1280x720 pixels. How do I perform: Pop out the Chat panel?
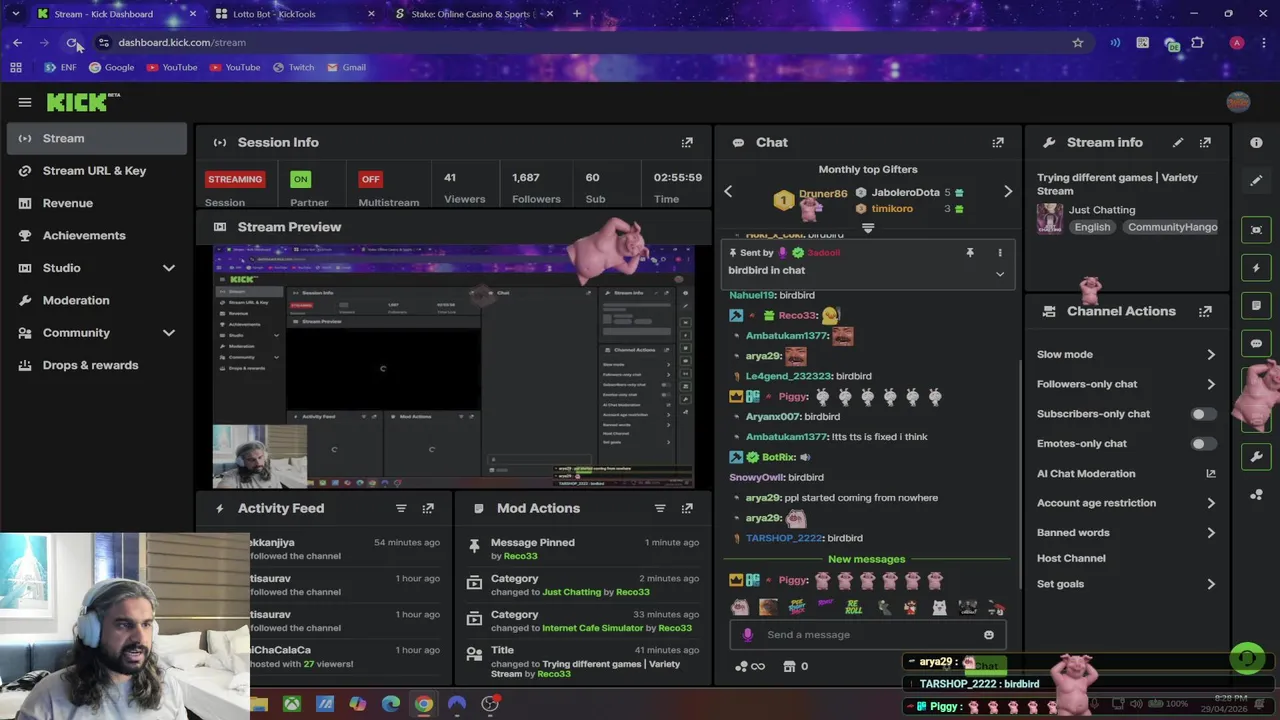pyautogui.click(x=998, y=143)
